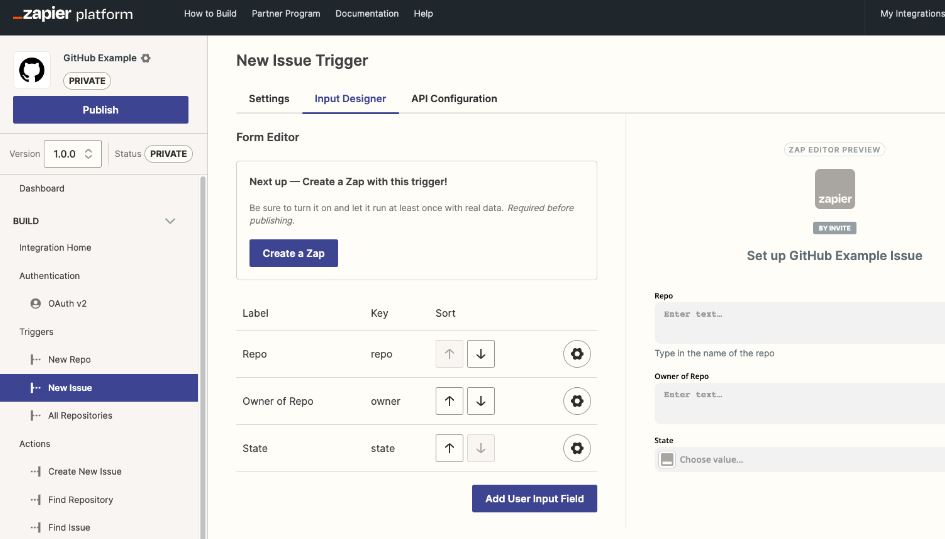Click the PRIVATE badge under GitHub Example
The height and width of the screenshot is (539, 945).
click(87, 81)
